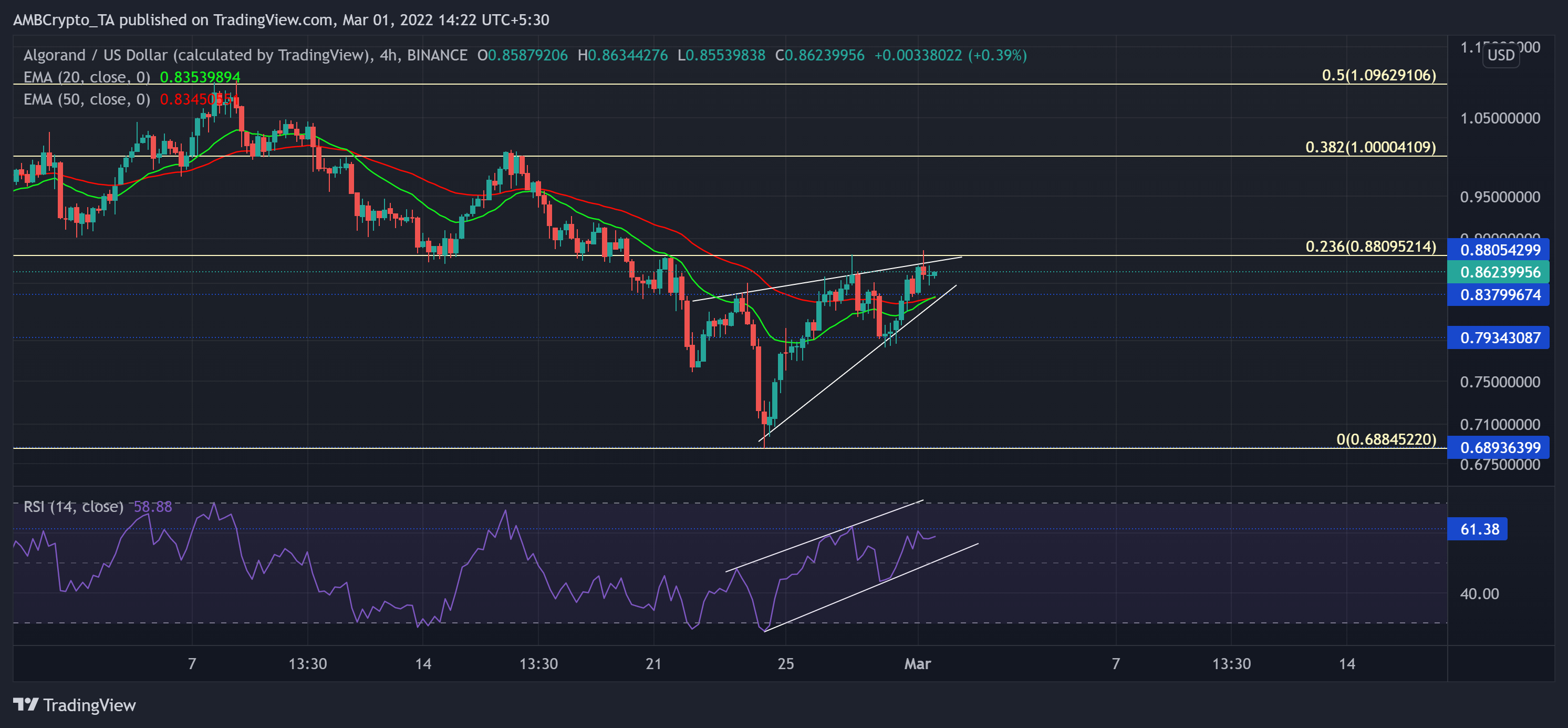
Task: Click the 0.83799674 price tag
Action: click(1498, 295)
